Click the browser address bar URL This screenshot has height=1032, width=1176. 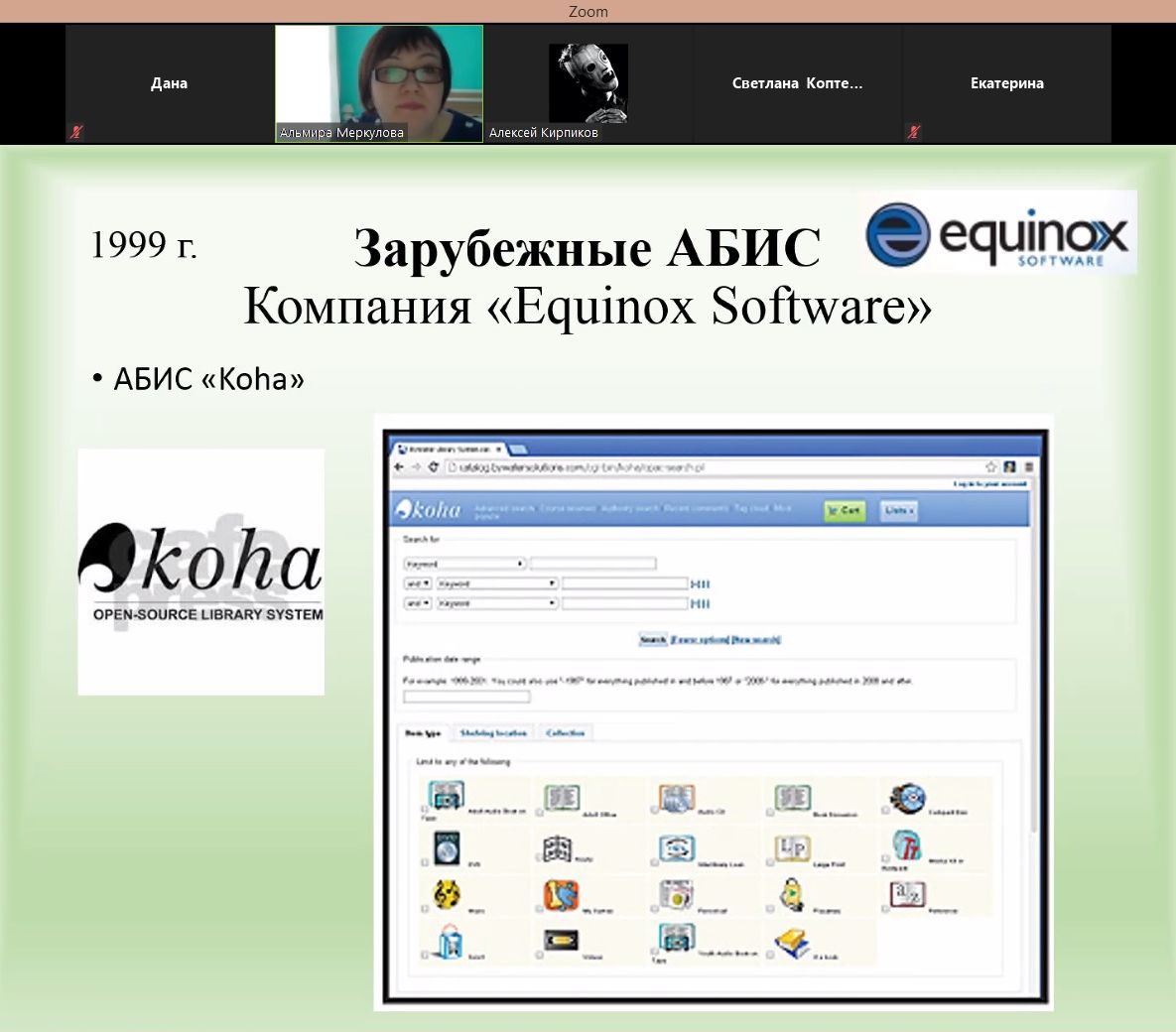(x=582, y=467)
